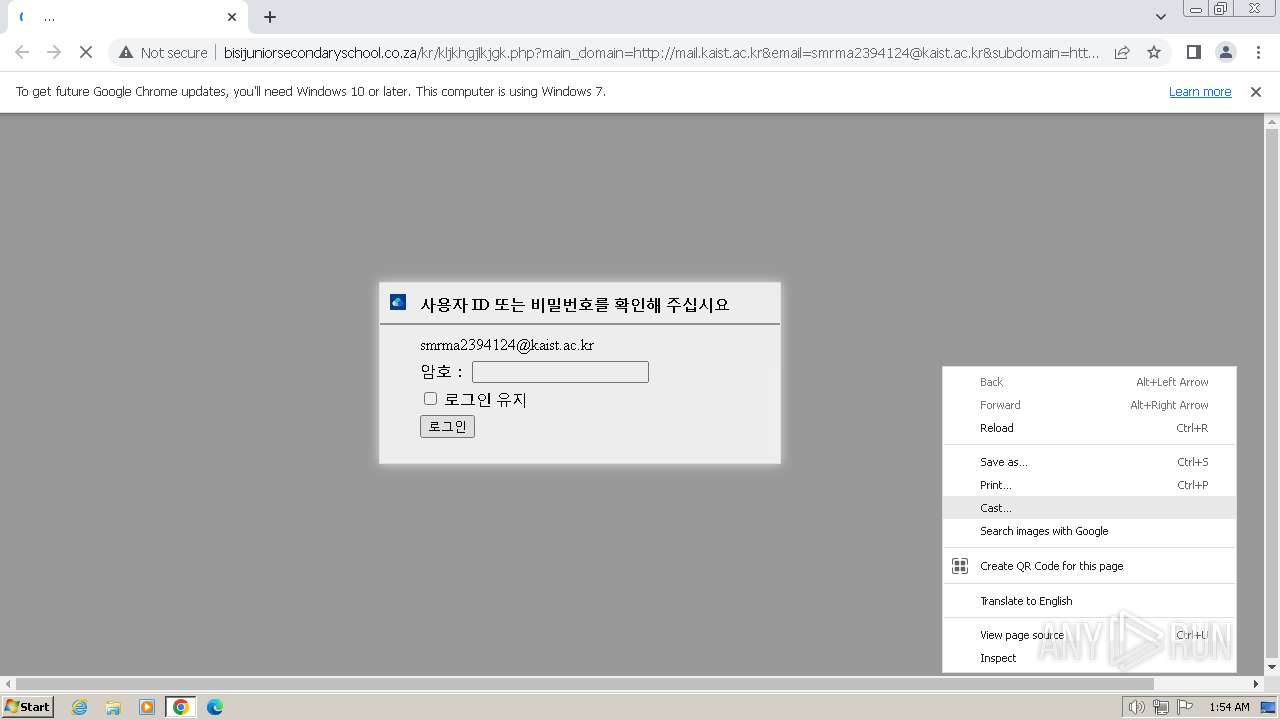Click the login box logo icon

[x=398, y=302]
